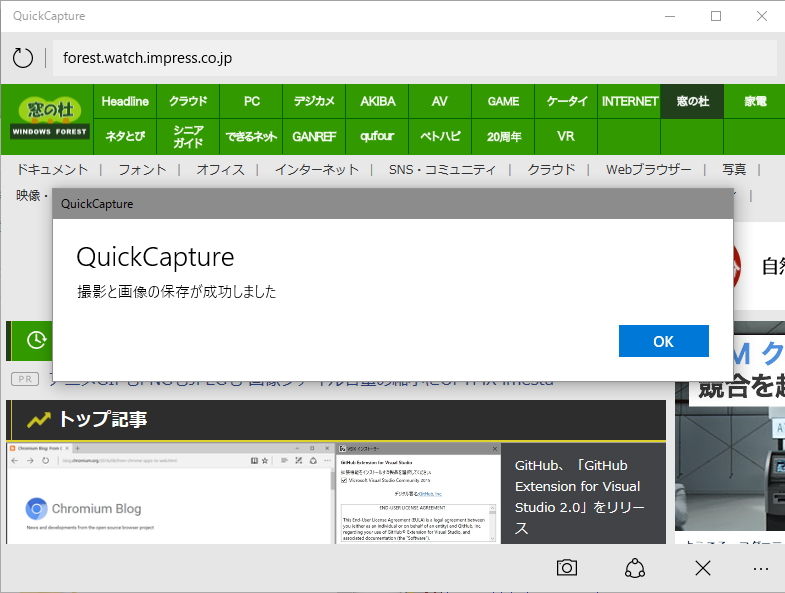
Task: Click the SNS・コミュニティ category link
Action: [442, 170]
